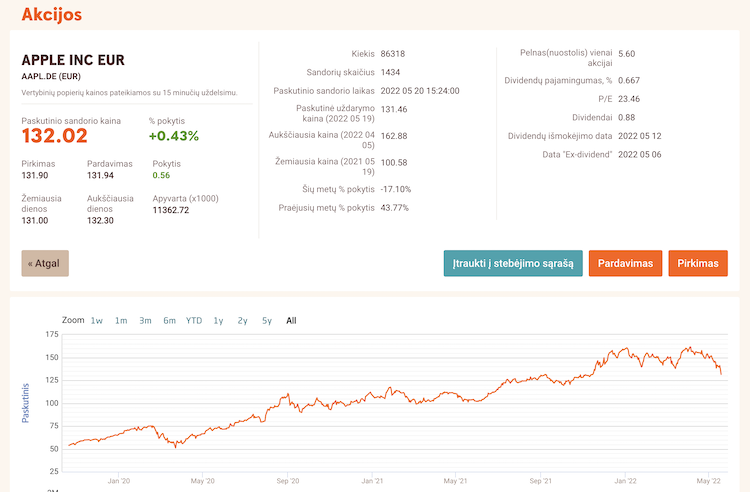Click the chart line's latest point near May '22

(x=721, y=373)
